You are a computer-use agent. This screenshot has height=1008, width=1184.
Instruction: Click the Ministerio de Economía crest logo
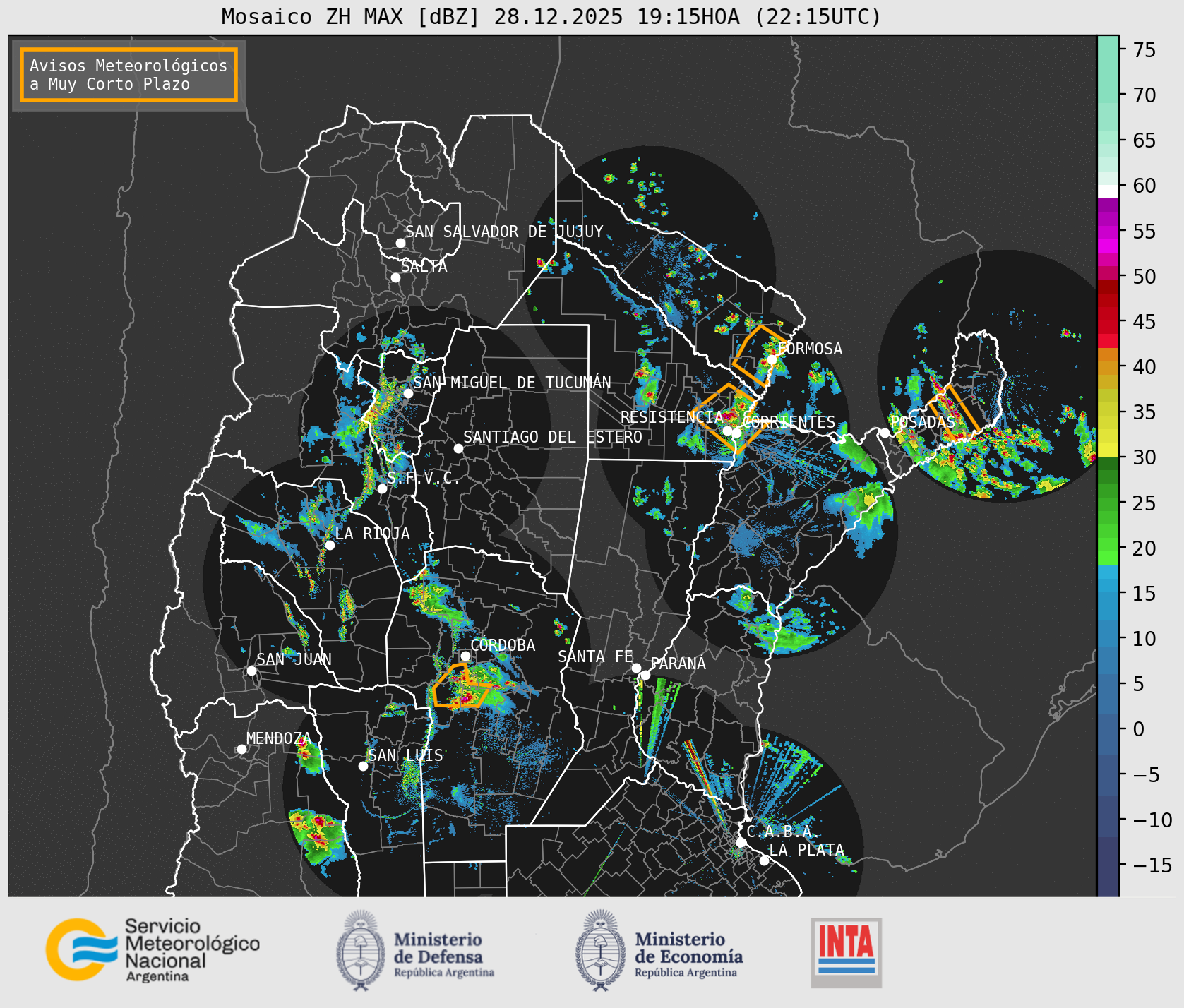click(601, 950)
